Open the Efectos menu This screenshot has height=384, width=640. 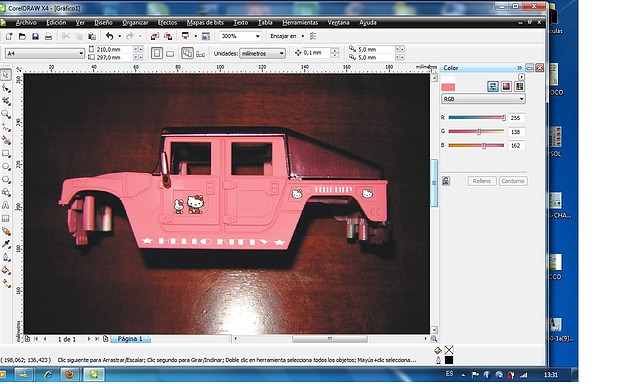167,23
